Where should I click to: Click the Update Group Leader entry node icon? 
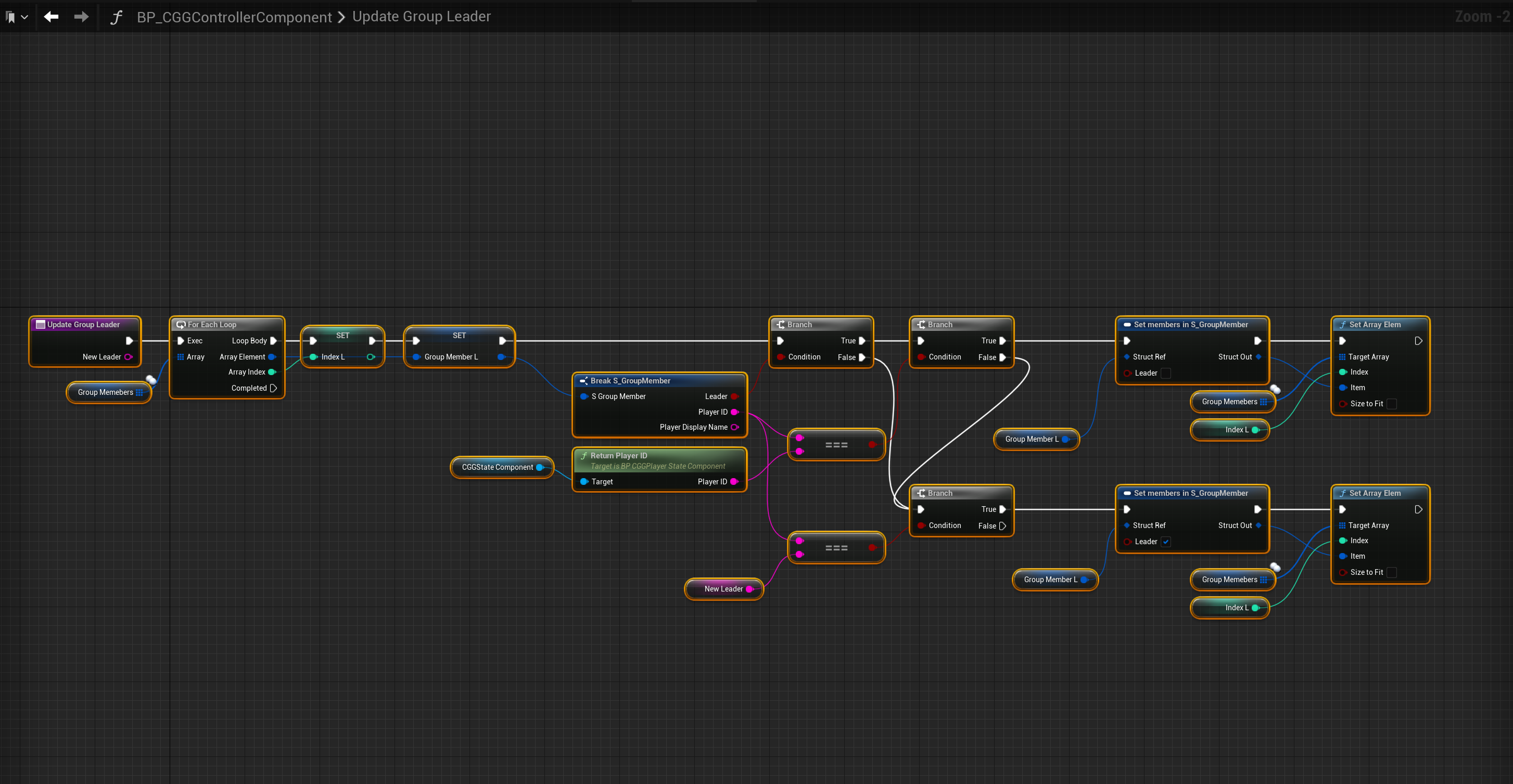[41, 325]
